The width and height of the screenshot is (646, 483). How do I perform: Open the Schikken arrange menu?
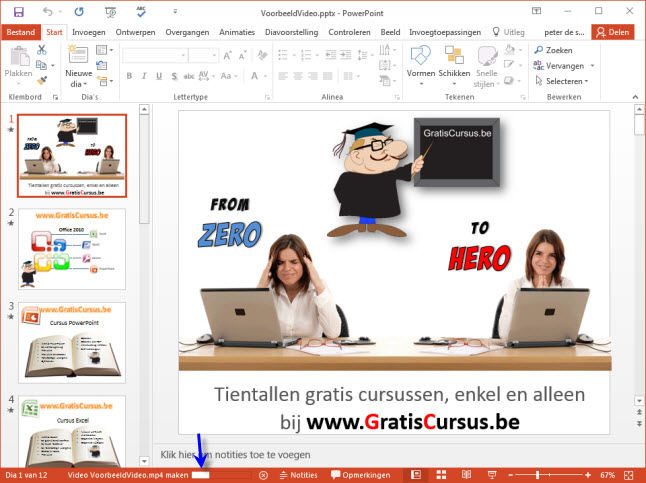(x=454, y=66)
